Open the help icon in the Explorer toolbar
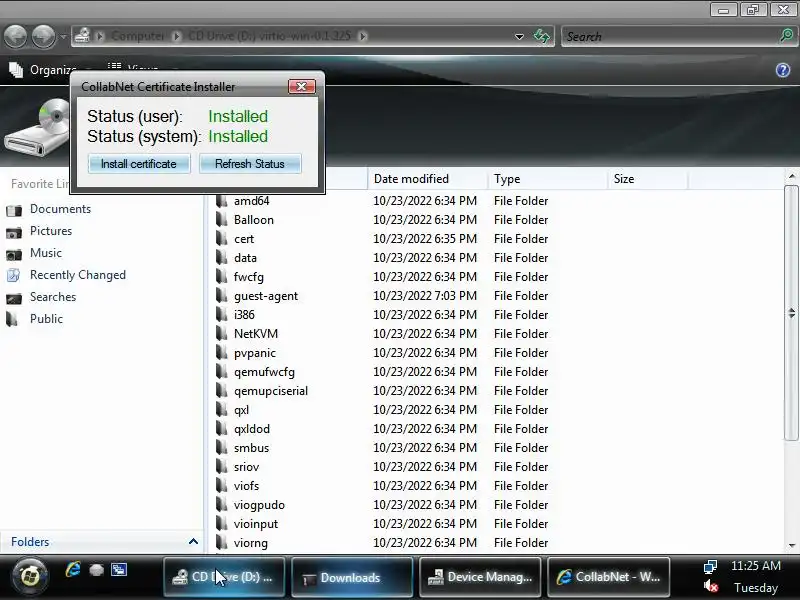The image size is (800, 600). [x=783, y=70]
